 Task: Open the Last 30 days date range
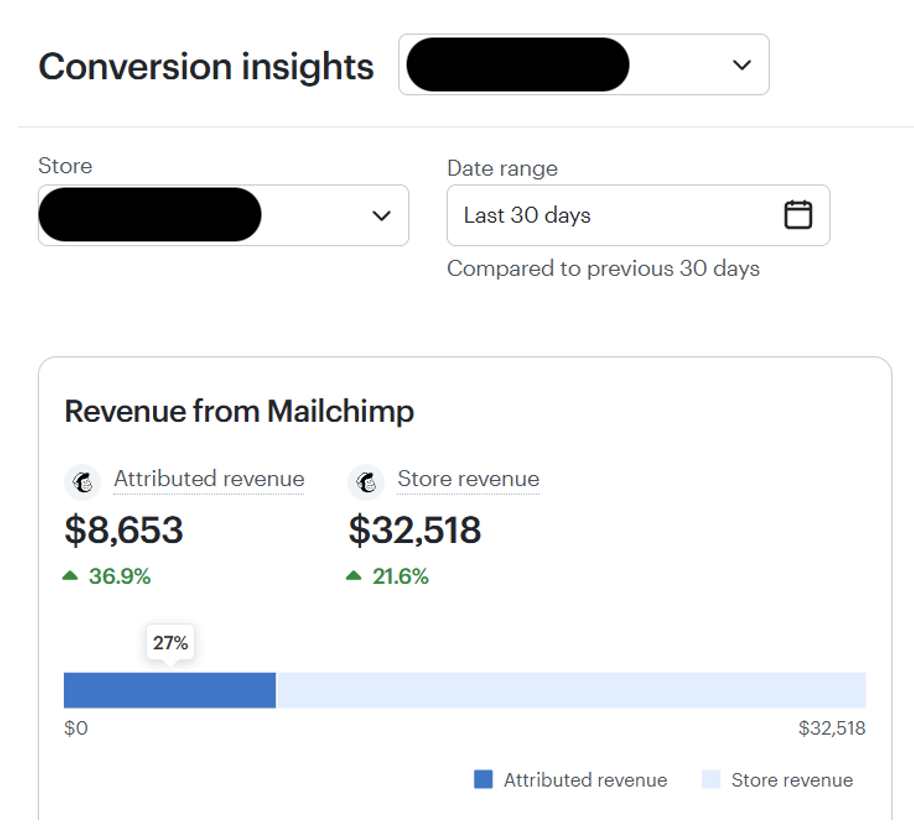pyautogui.click(x=527, y=216)
